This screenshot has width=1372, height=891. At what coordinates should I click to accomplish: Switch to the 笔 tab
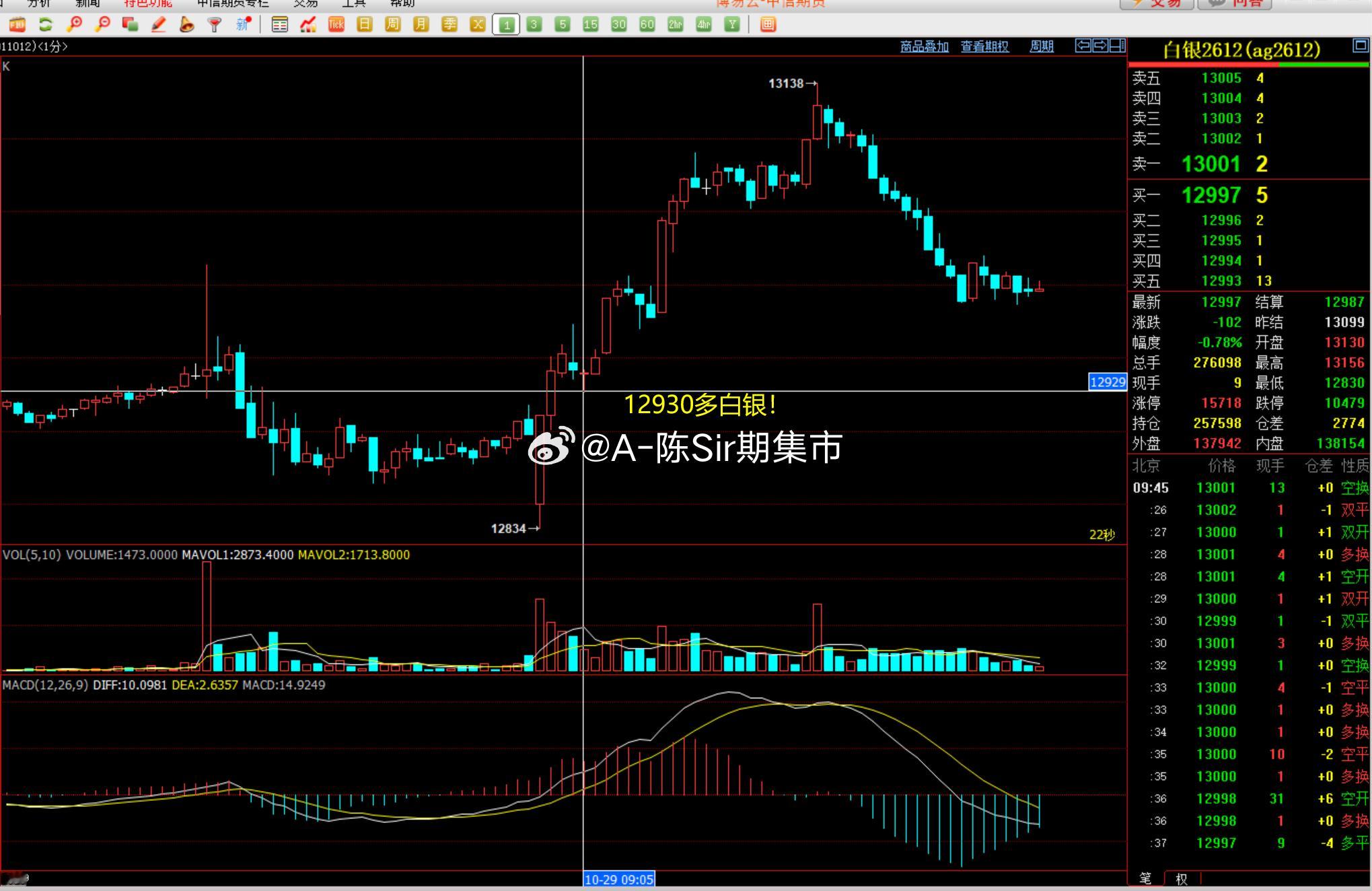point(1145,879)
